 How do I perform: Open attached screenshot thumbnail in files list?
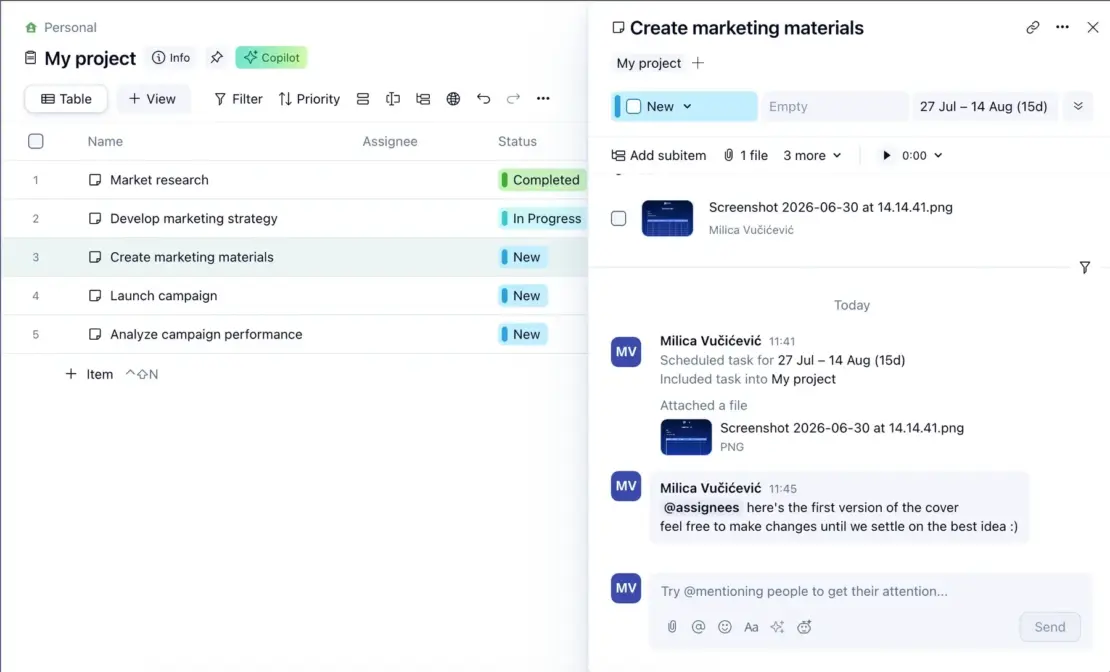point(668,218)
